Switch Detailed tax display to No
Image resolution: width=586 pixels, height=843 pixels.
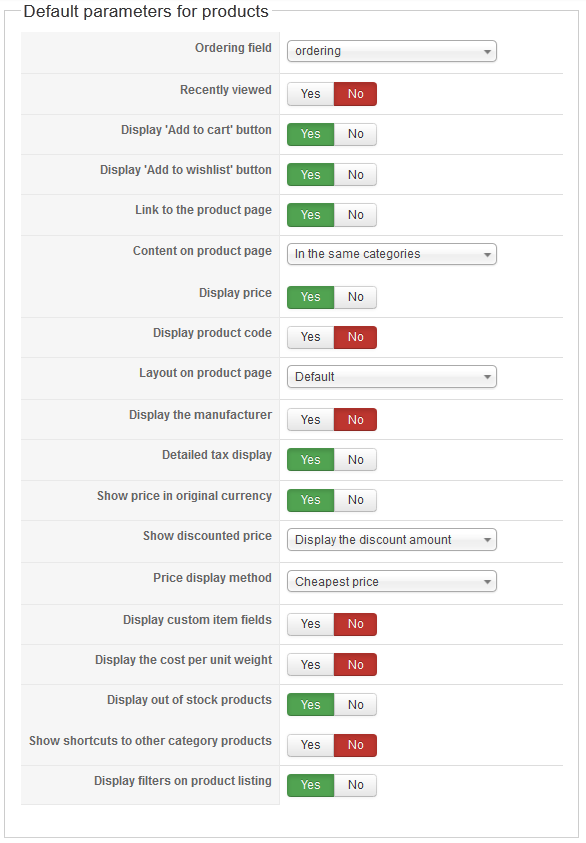point(355,460)
